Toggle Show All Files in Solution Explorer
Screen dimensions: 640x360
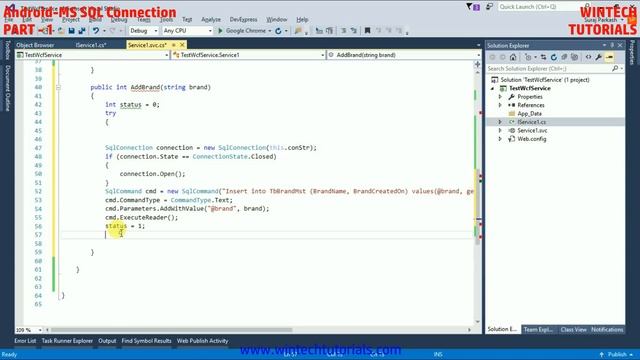point(575,57)
